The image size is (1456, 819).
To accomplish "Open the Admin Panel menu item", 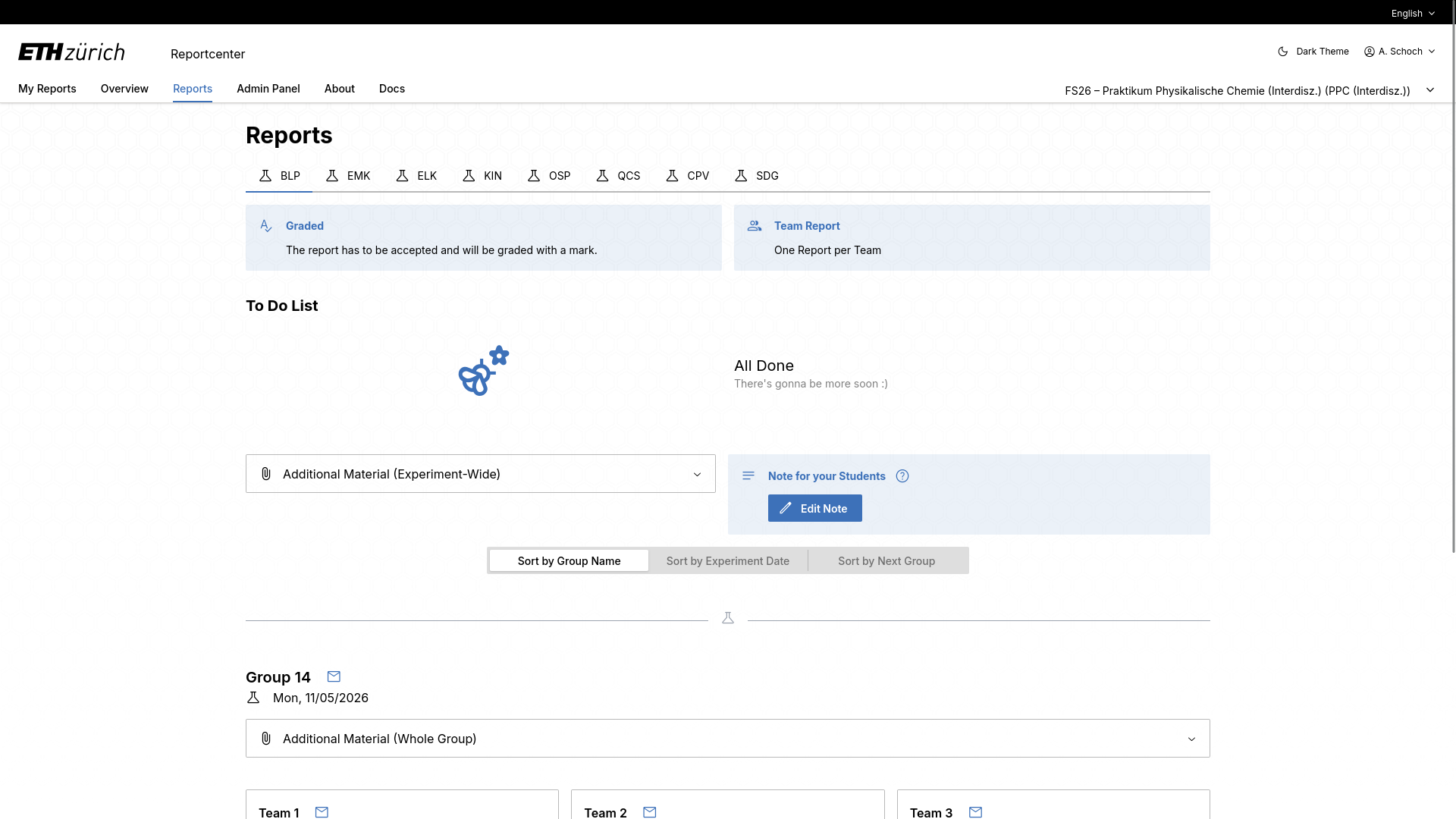I will pyautogui.click(x=268, y=89).
